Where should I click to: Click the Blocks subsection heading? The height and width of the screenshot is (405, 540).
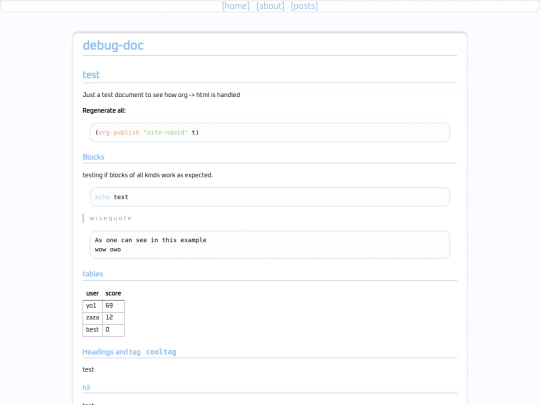tap(93, 157)
